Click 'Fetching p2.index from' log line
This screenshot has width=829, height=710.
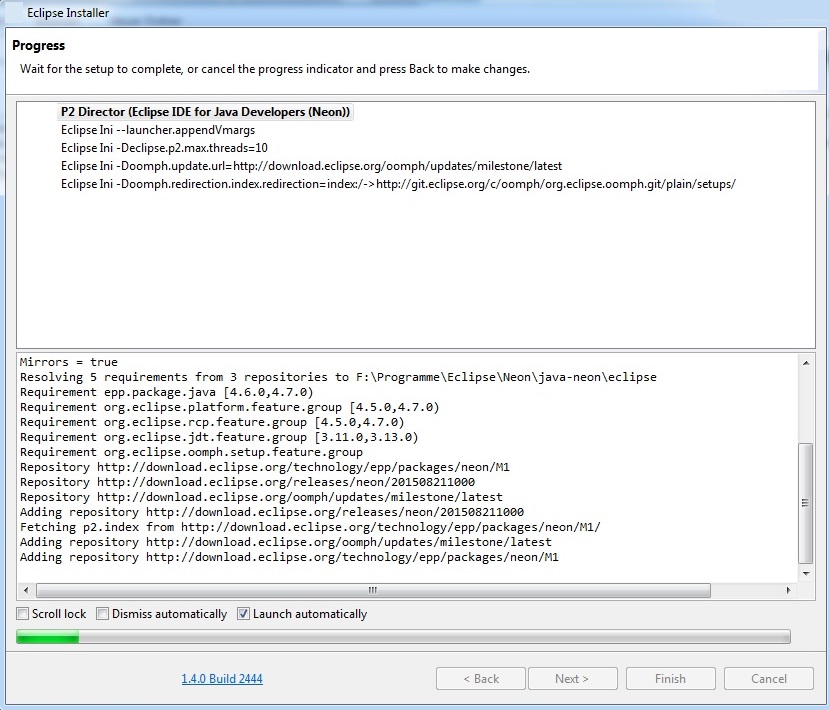pos(310,527)
